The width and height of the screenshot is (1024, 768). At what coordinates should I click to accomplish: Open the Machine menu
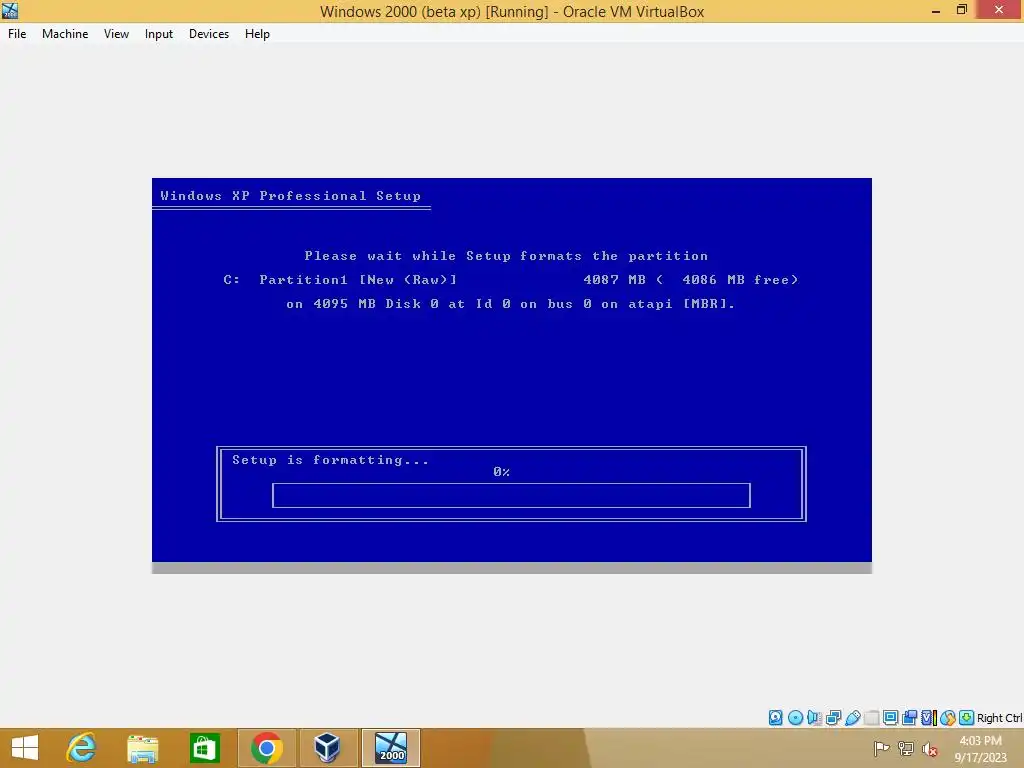[x=65, y=34]
